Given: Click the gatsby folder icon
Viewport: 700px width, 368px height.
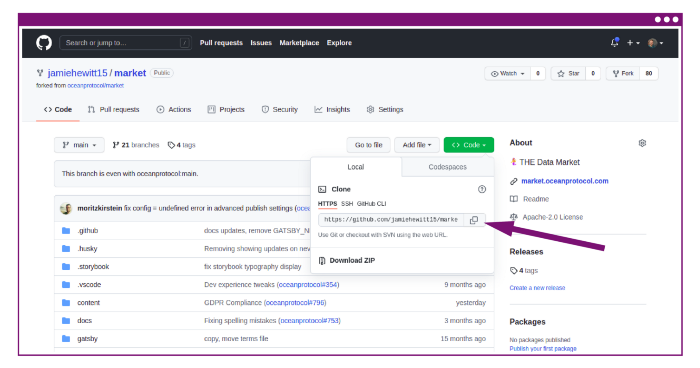Looking at the screenshot, I should click(x=66, y=339).
